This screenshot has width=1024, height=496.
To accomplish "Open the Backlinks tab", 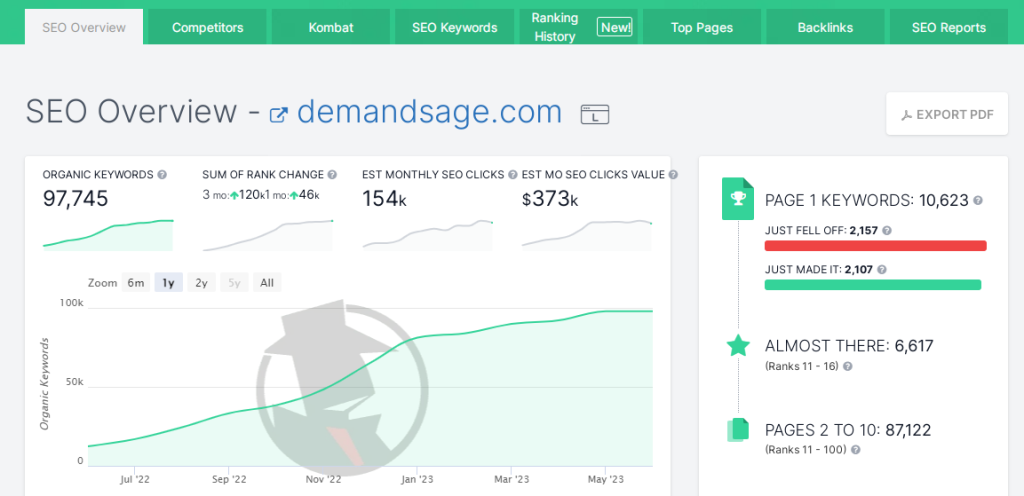I will [825, 27].
